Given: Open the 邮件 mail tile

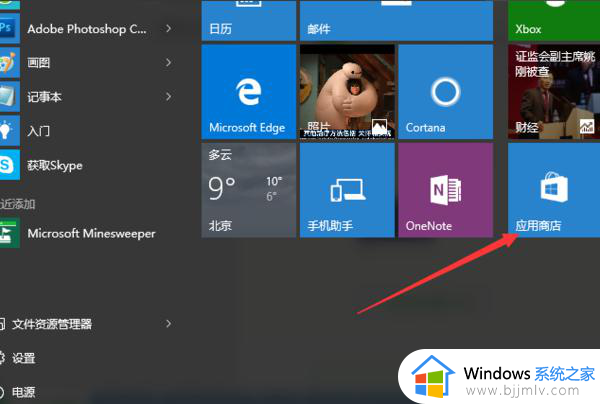Looking at the screenshot, I should (396, 20).
